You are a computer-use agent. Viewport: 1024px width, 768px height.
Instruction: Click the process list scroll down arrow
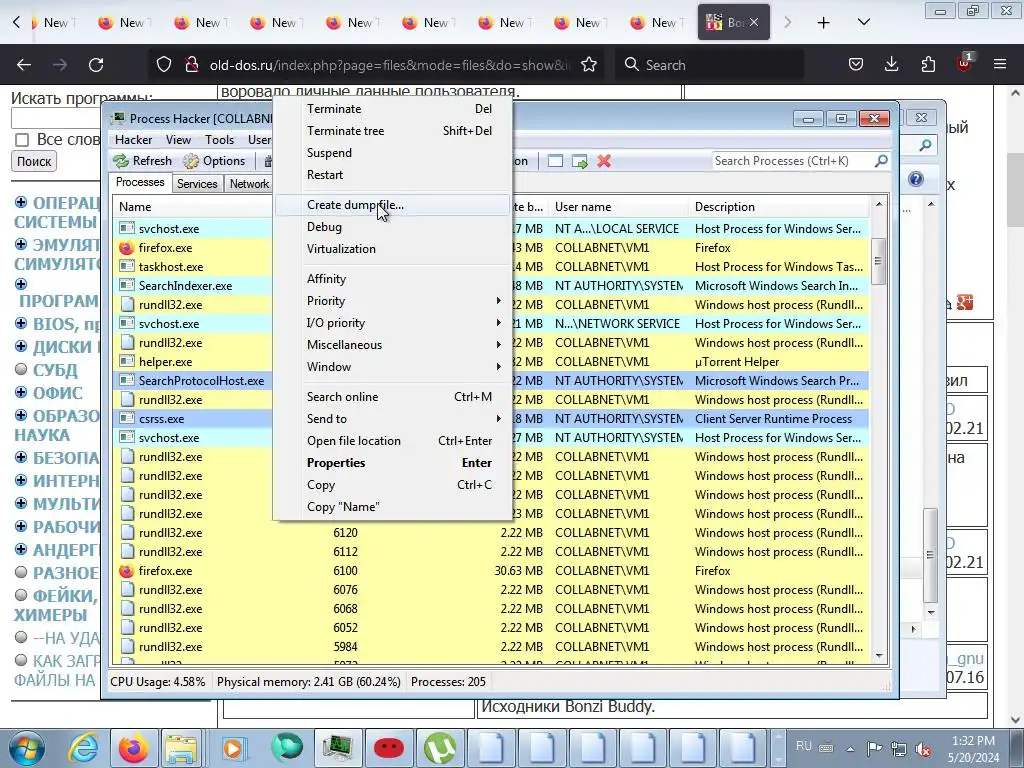[878, 656]
